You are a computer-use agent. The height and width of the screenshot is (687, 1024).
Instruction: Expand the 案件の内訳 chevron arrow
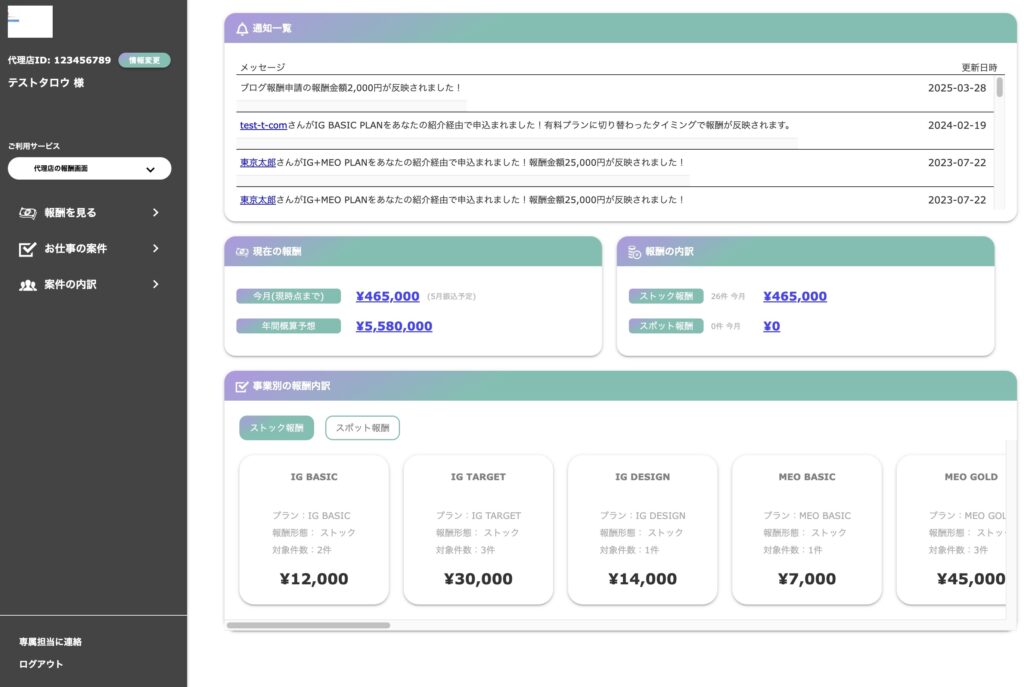[x=155, y=285]
